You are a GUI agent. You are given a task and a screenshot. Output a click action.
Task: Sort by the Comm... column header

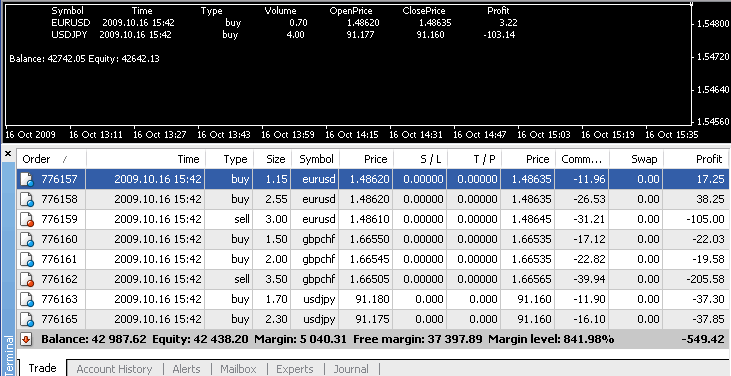[582, 159]
